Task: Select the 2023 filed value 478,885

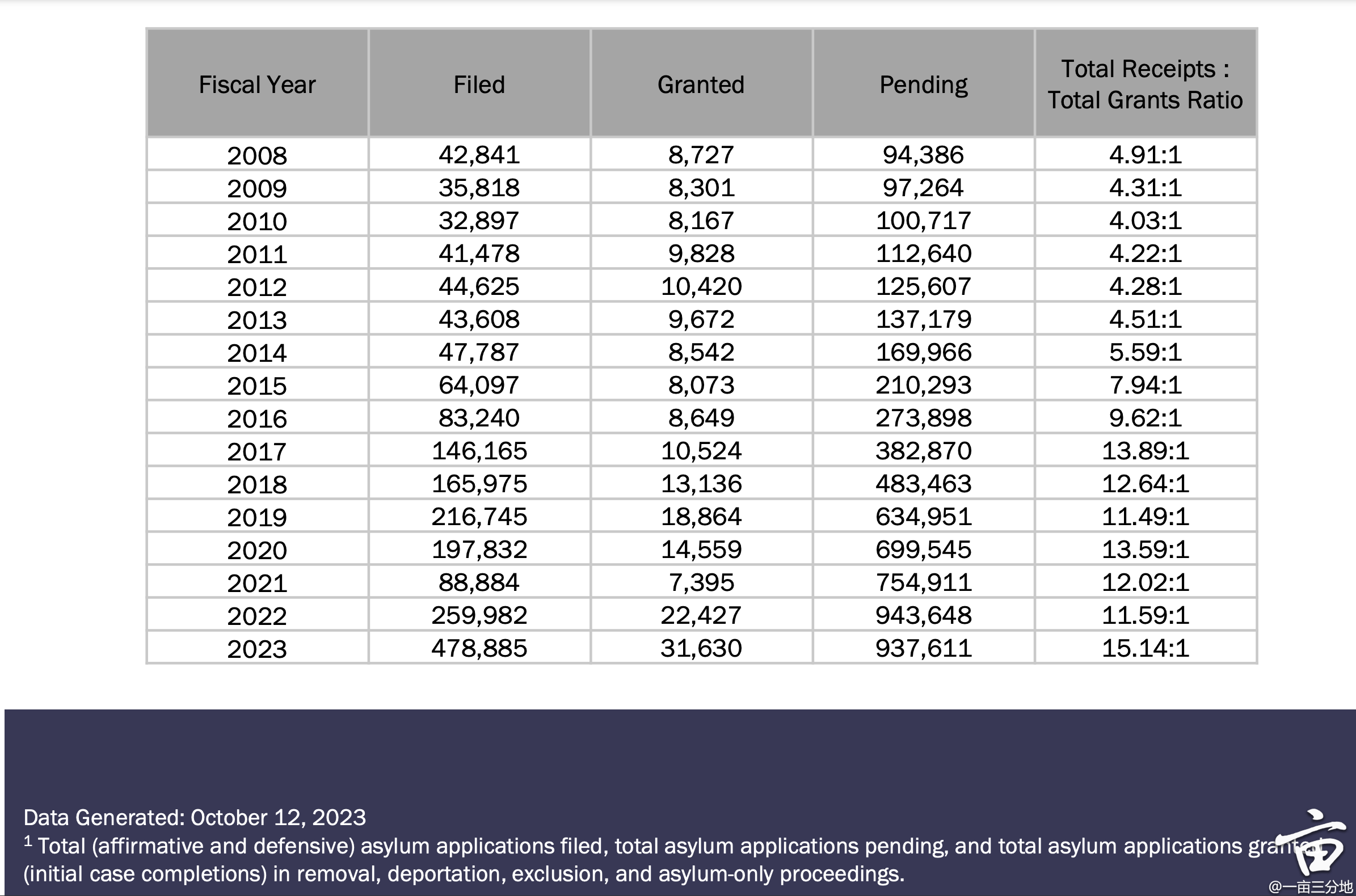Action: point(479,648)
